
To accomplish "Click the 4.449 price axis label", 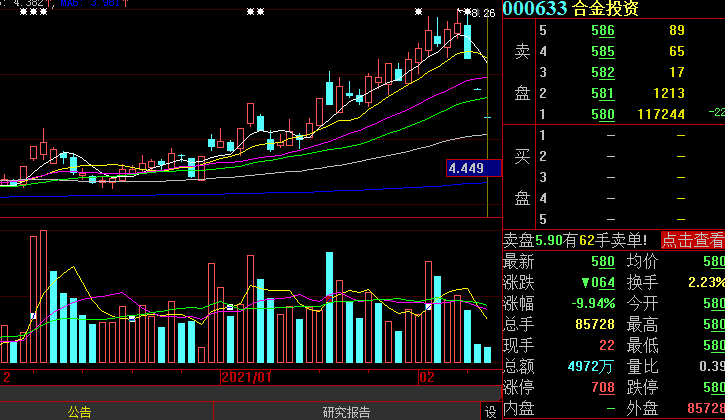I will tap(473, 168).
